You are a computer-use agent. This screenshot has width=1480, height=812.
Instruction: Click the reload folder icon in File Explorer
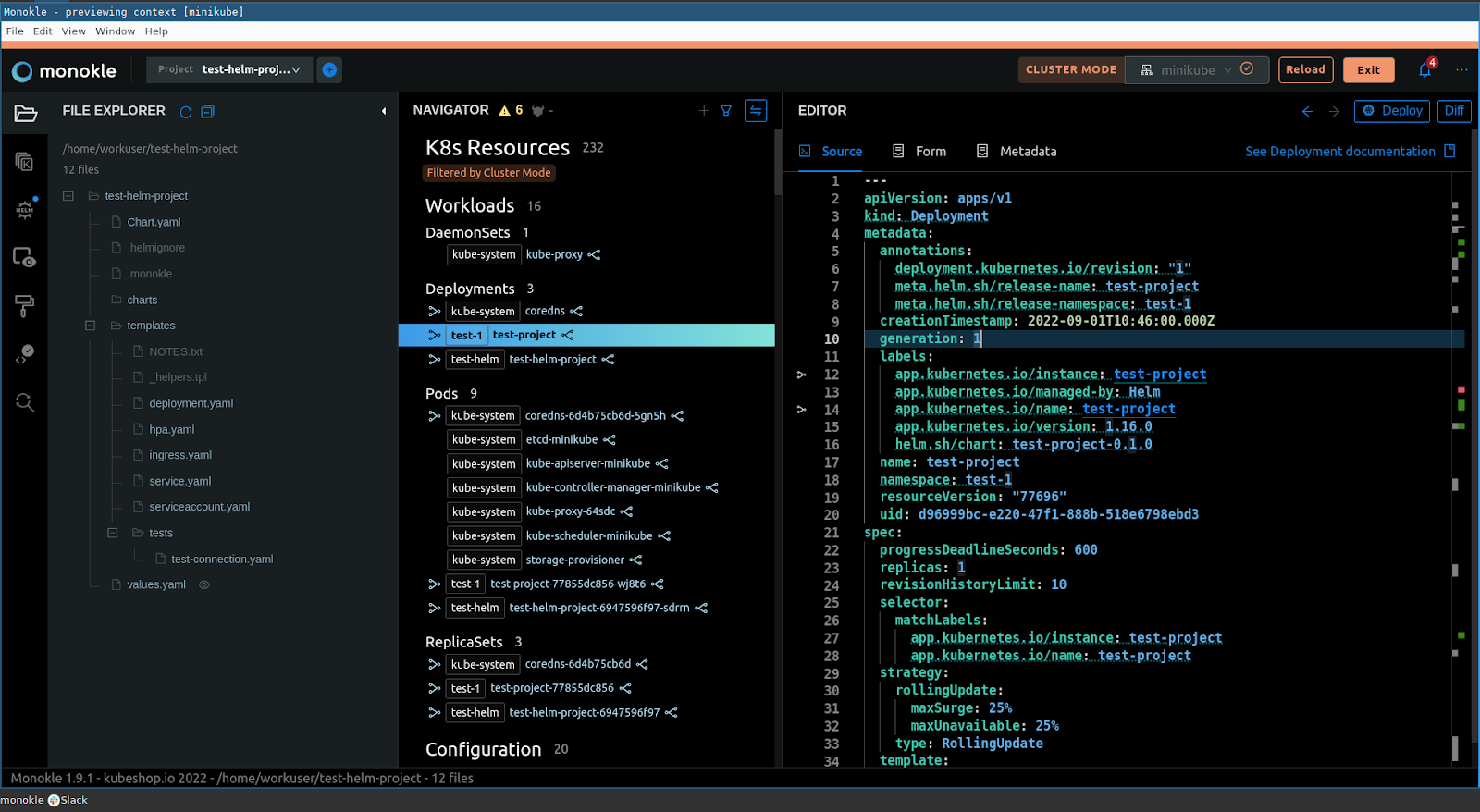(186, 112)
